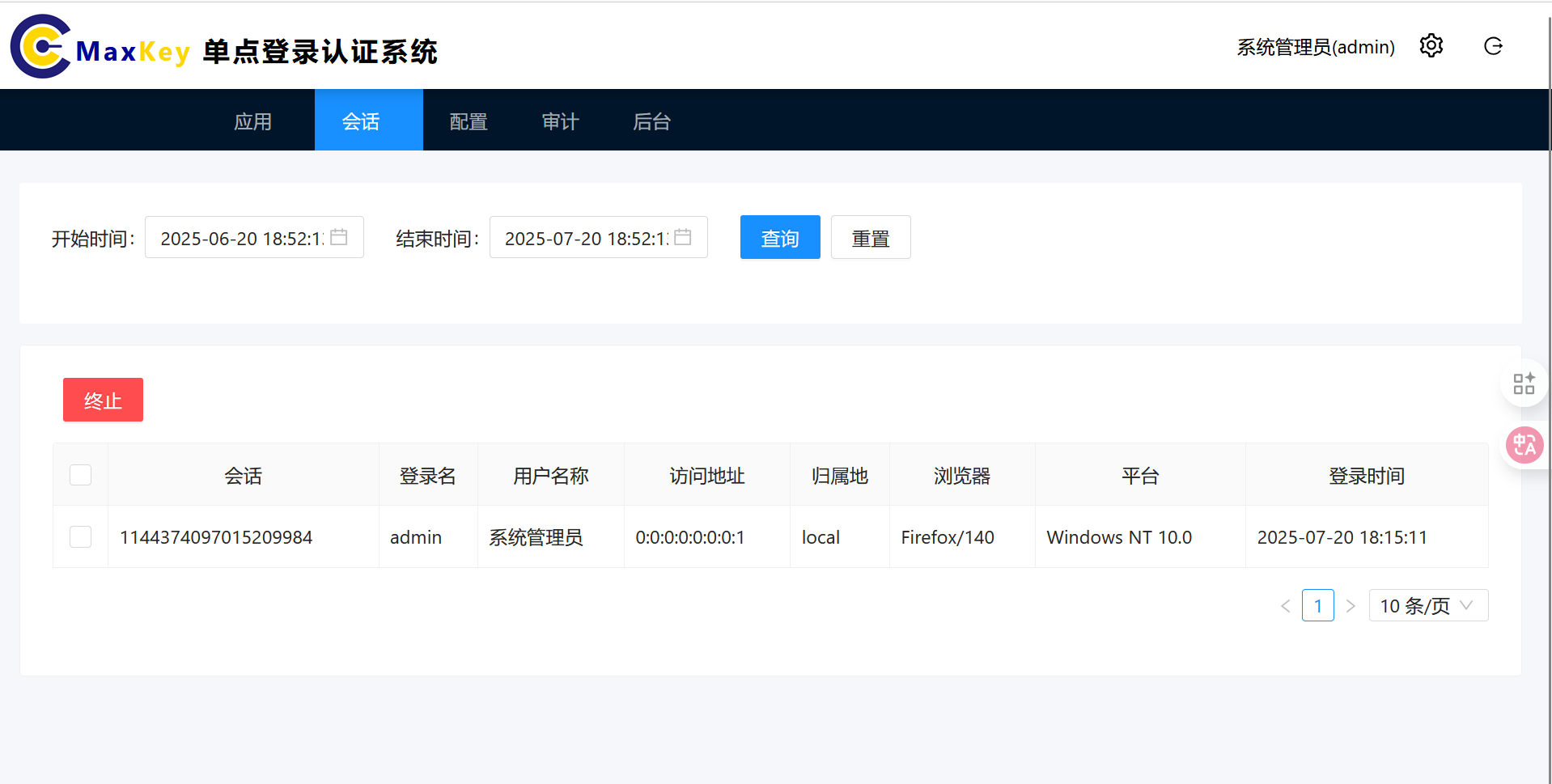Switch to the 配置 tab
This screenshot has height=784, width=1552.
point(468,120)
